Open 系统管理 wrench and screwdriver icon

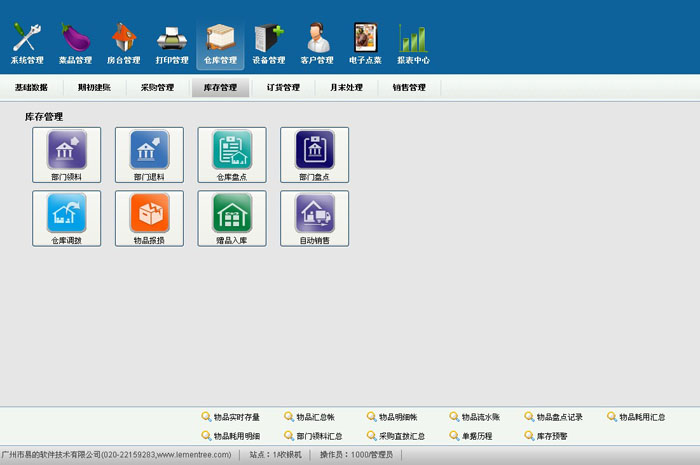point(27,44)
